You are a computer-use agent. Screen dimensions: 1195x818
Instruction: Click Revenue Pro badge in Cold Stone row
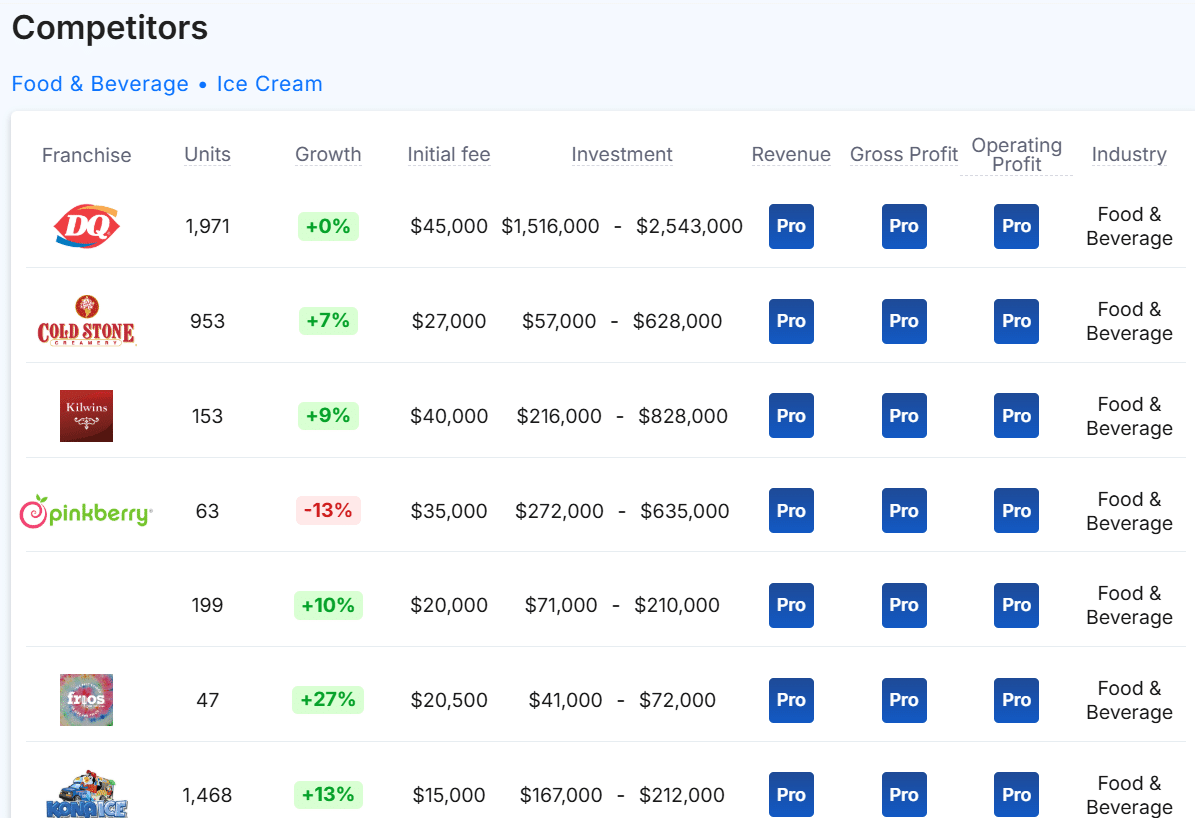click(x=791, y=321)
